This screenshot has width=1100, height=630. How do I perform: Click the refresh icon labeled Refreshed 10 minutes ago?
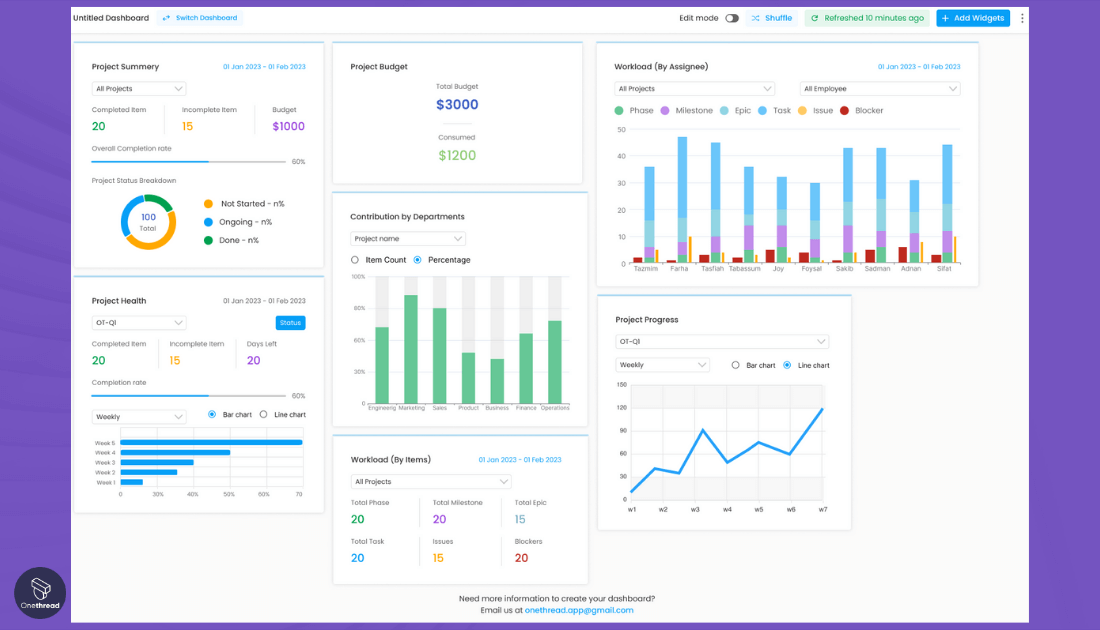coord(817,18)
